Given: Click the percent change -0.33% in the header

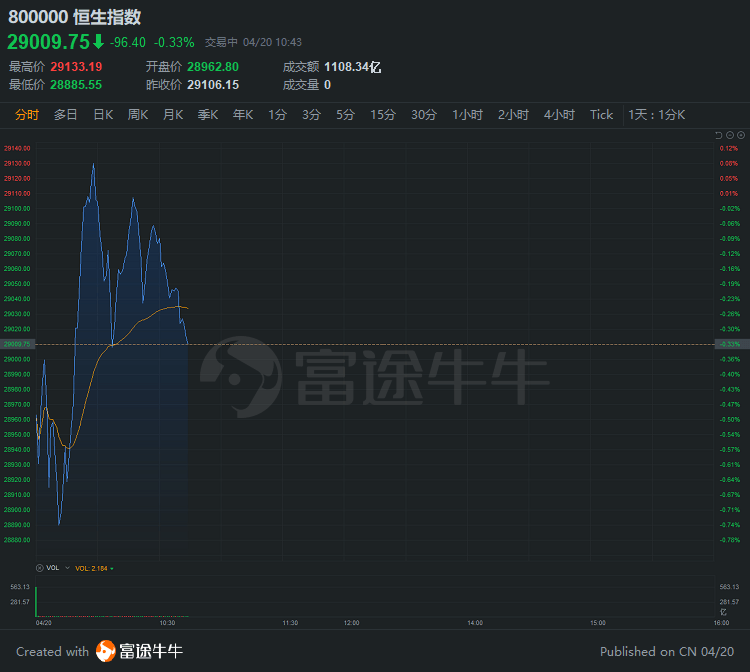Looking at the screenshot, I should [x=174, y=43].
